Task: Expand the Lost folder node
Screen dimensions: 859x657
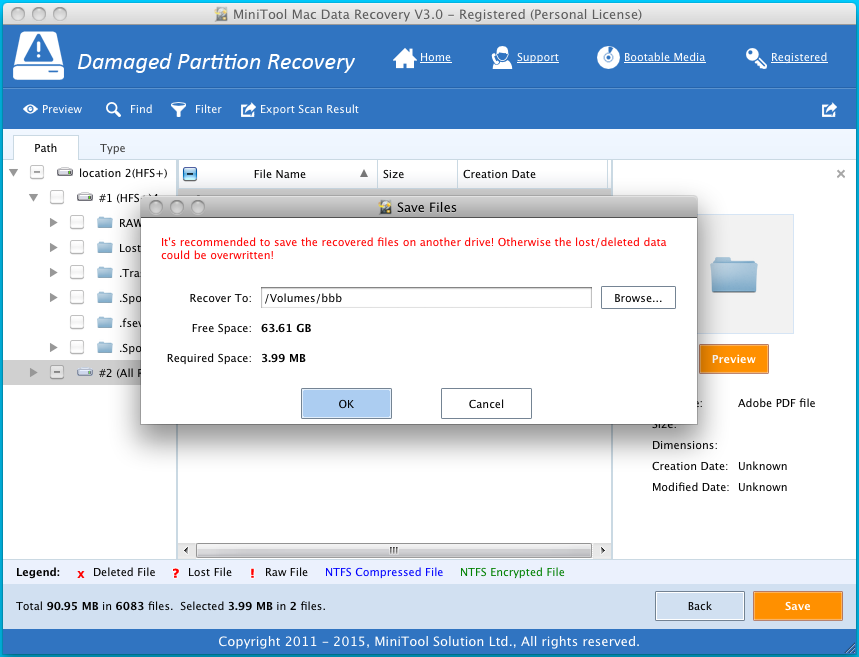Action: 53,247
